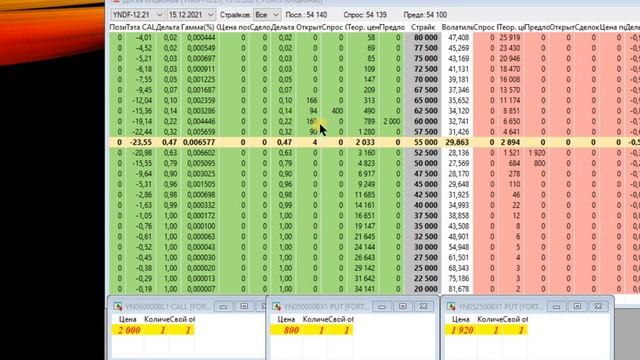Expand the Страйков 'Все' dropdown

tap(267, 15)
